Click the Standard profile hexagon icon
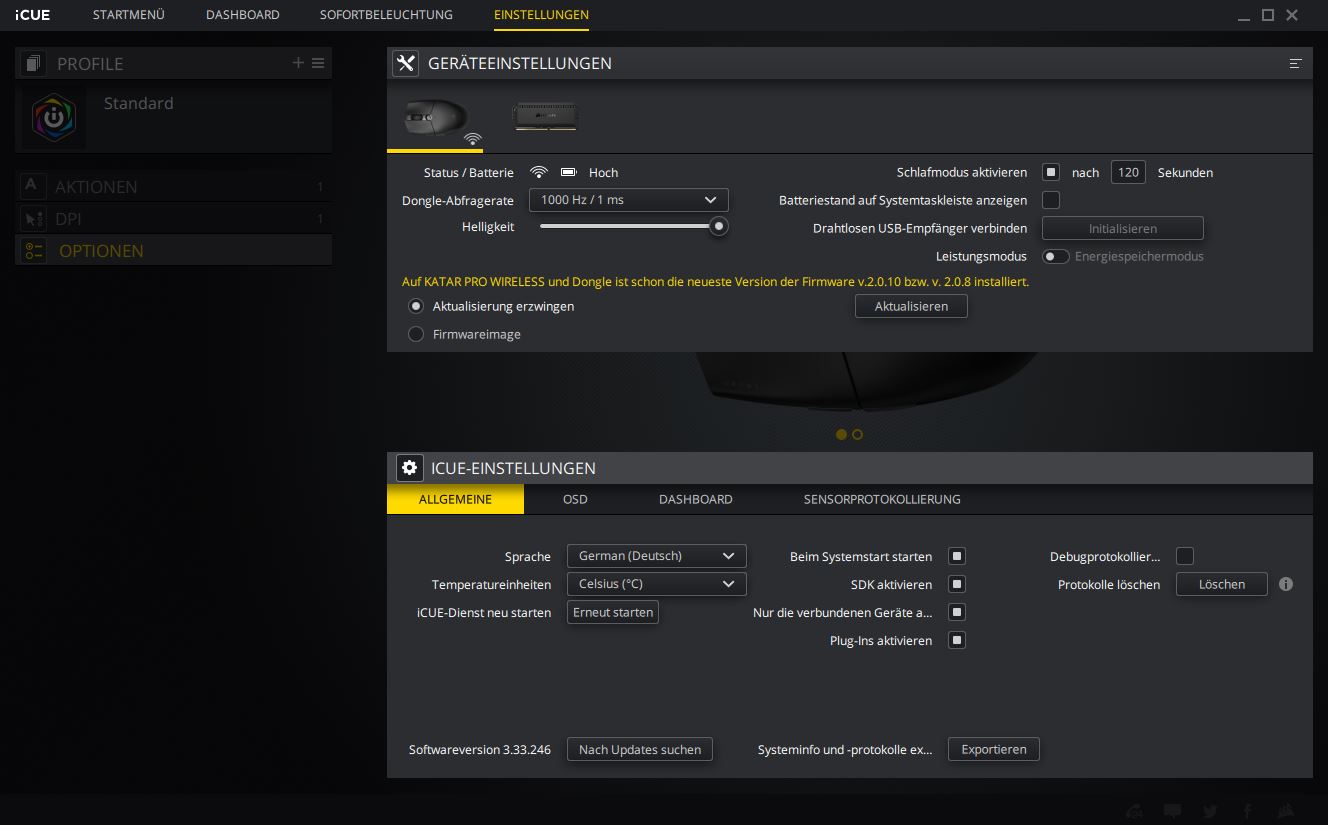Viewport: 1328px width, 825px height. [x=54, y=117]
